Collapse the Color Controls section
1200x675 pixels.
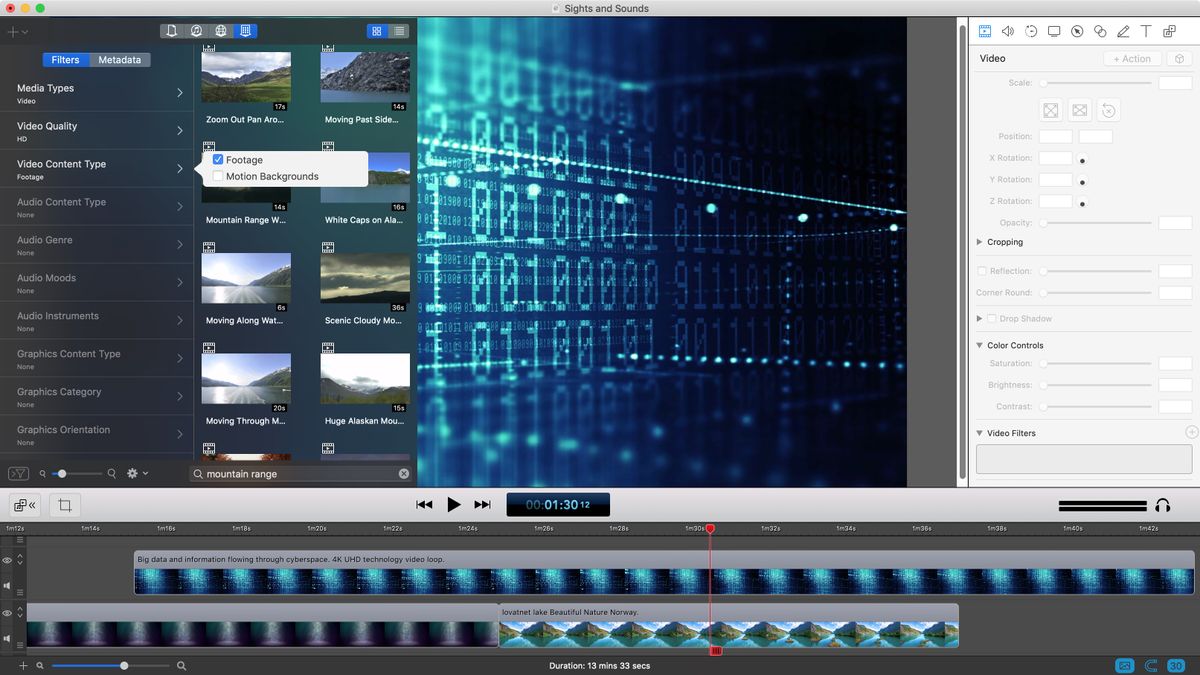(x=979, y=345)
